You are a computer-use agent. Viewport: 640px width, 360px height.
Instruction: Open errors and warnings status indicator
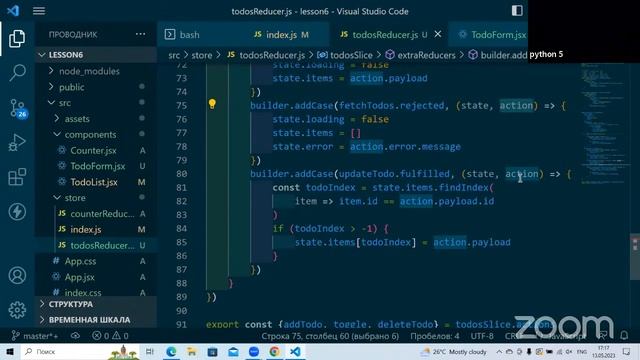tap(110, 336)
